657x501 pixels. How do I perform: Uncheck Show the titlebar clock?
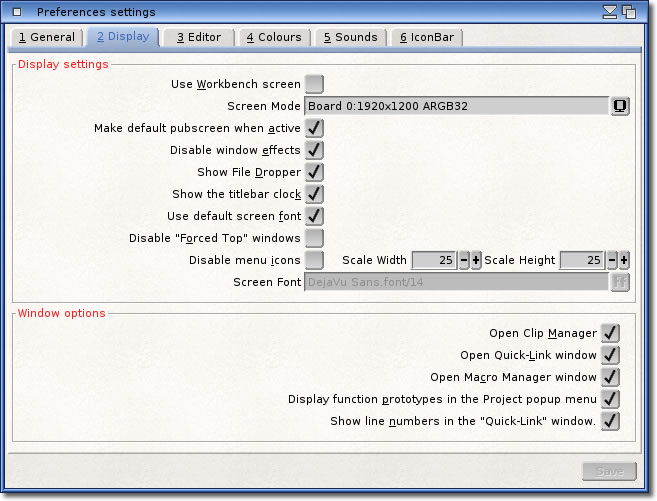point(314,194)
